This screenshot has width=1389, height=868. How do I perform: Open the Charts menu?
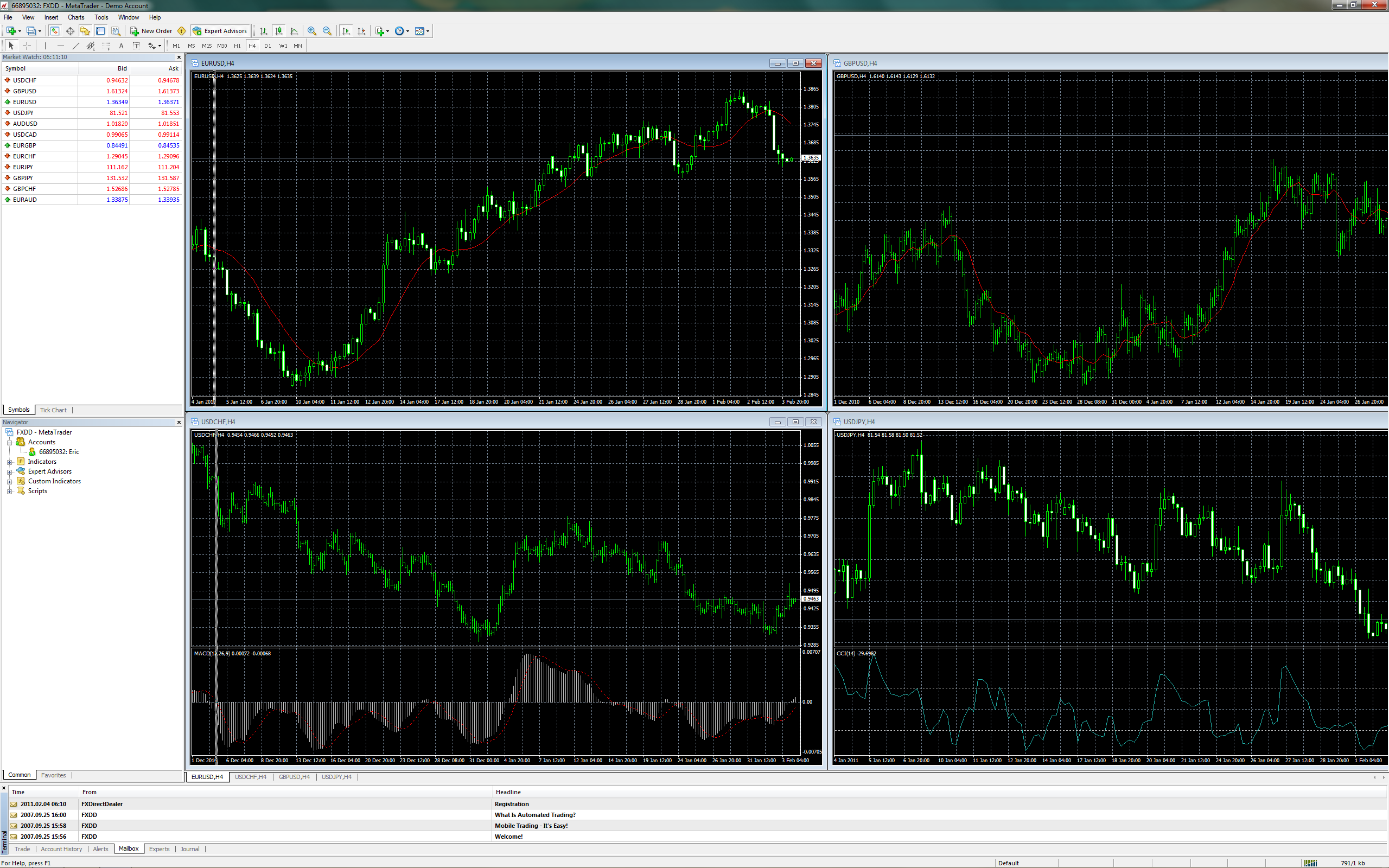[76, 17]
